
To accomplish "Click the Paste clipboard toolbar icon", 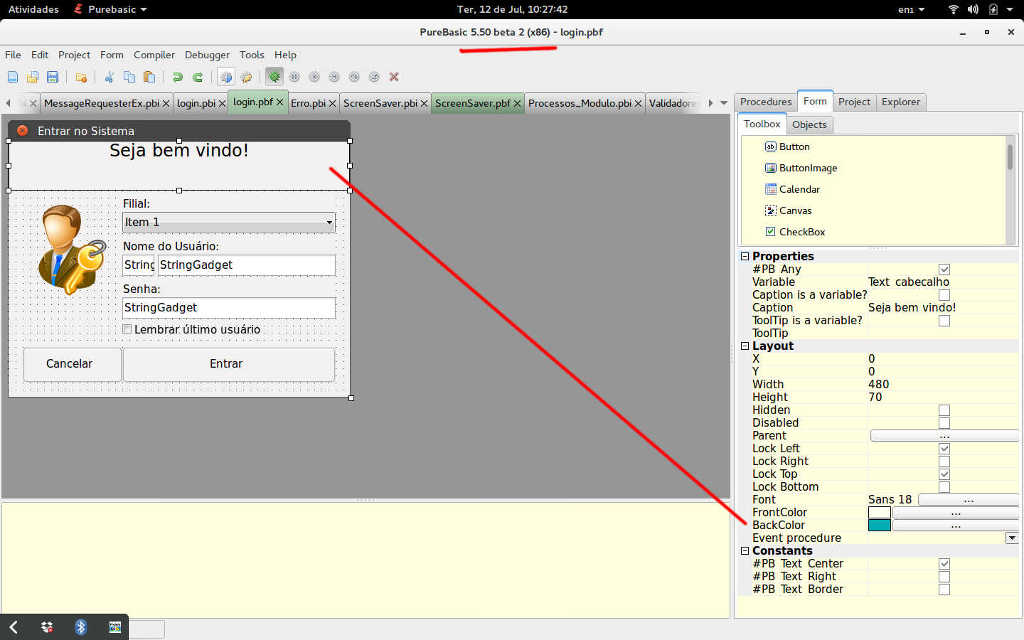I will 149,77.
